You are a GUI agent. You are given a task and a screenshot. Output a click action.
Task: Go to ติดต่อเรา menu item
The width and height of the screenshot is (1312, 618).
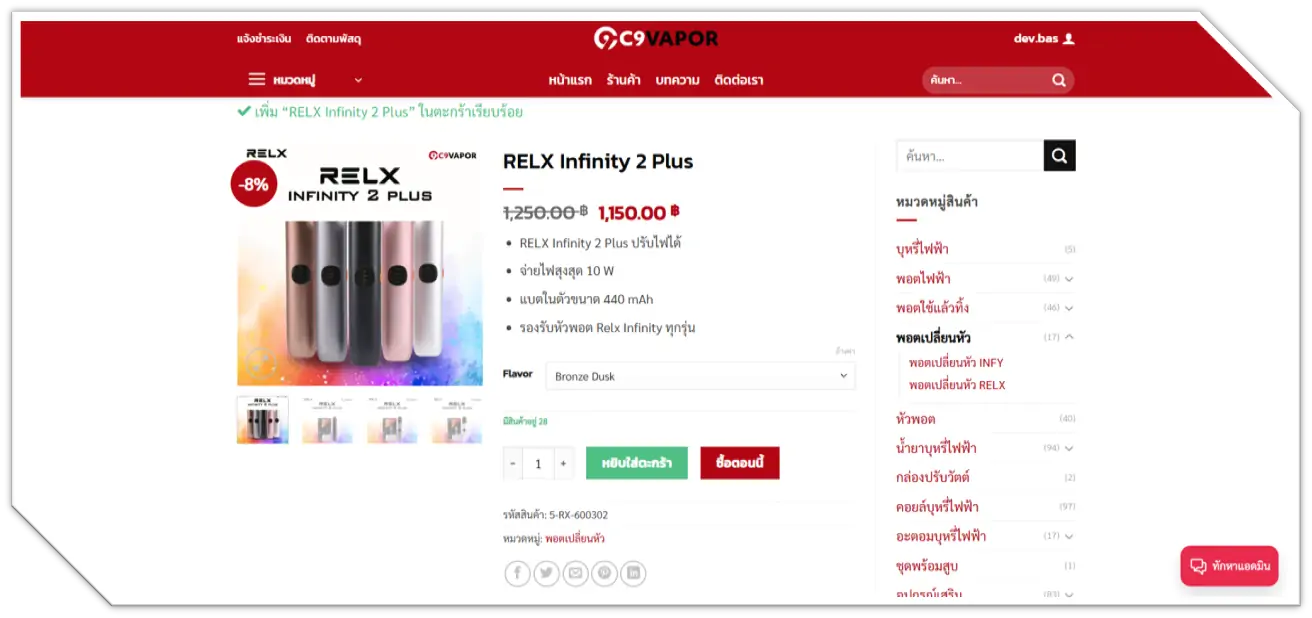tap(739, 80)
